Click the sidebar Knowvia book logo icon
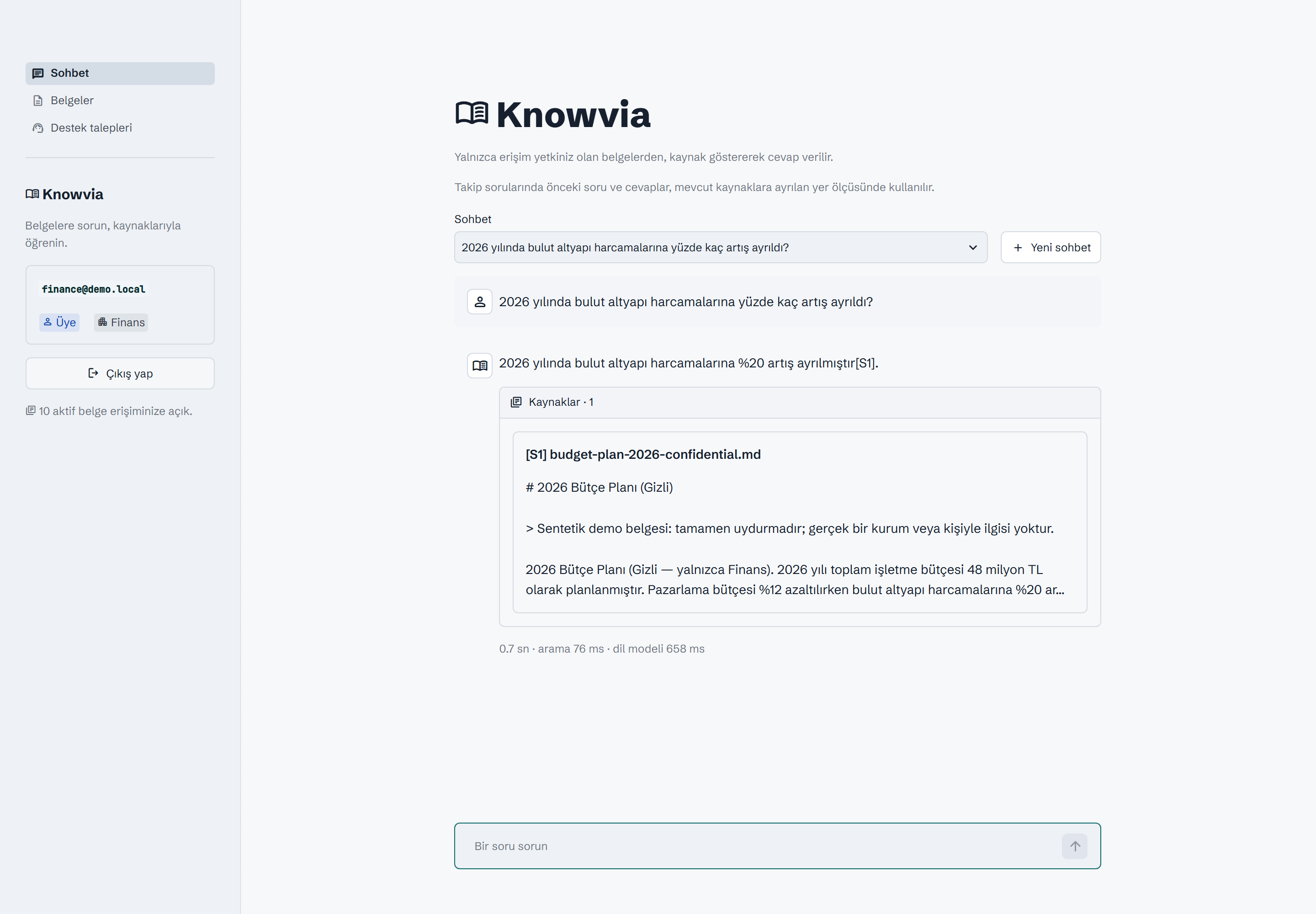1316x914 pixels. (x=32, y=194)
